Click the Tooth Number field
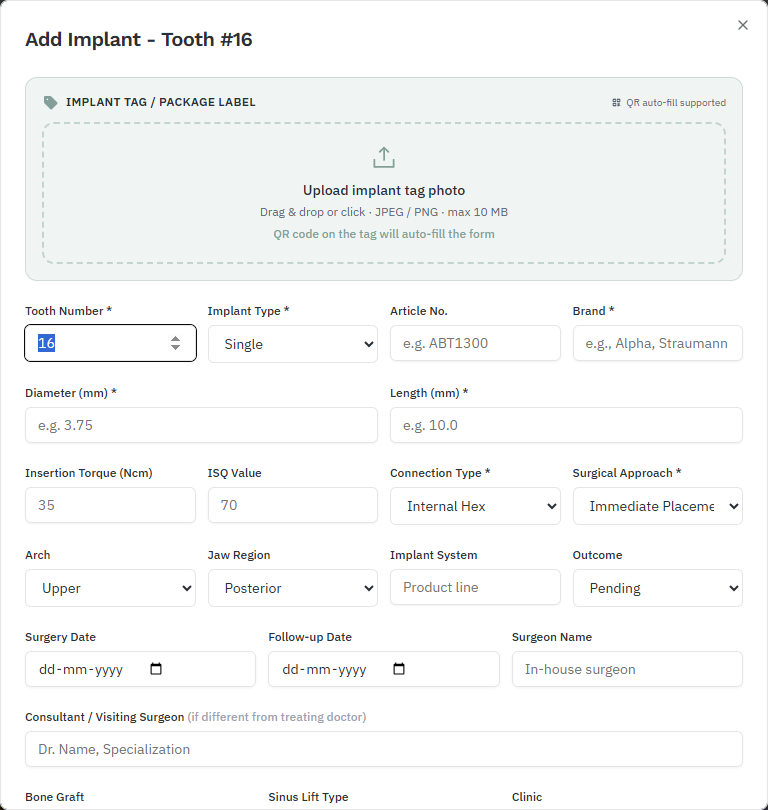Screen dimensions: 768x810 pyautogui.click(x=111, y=343)
